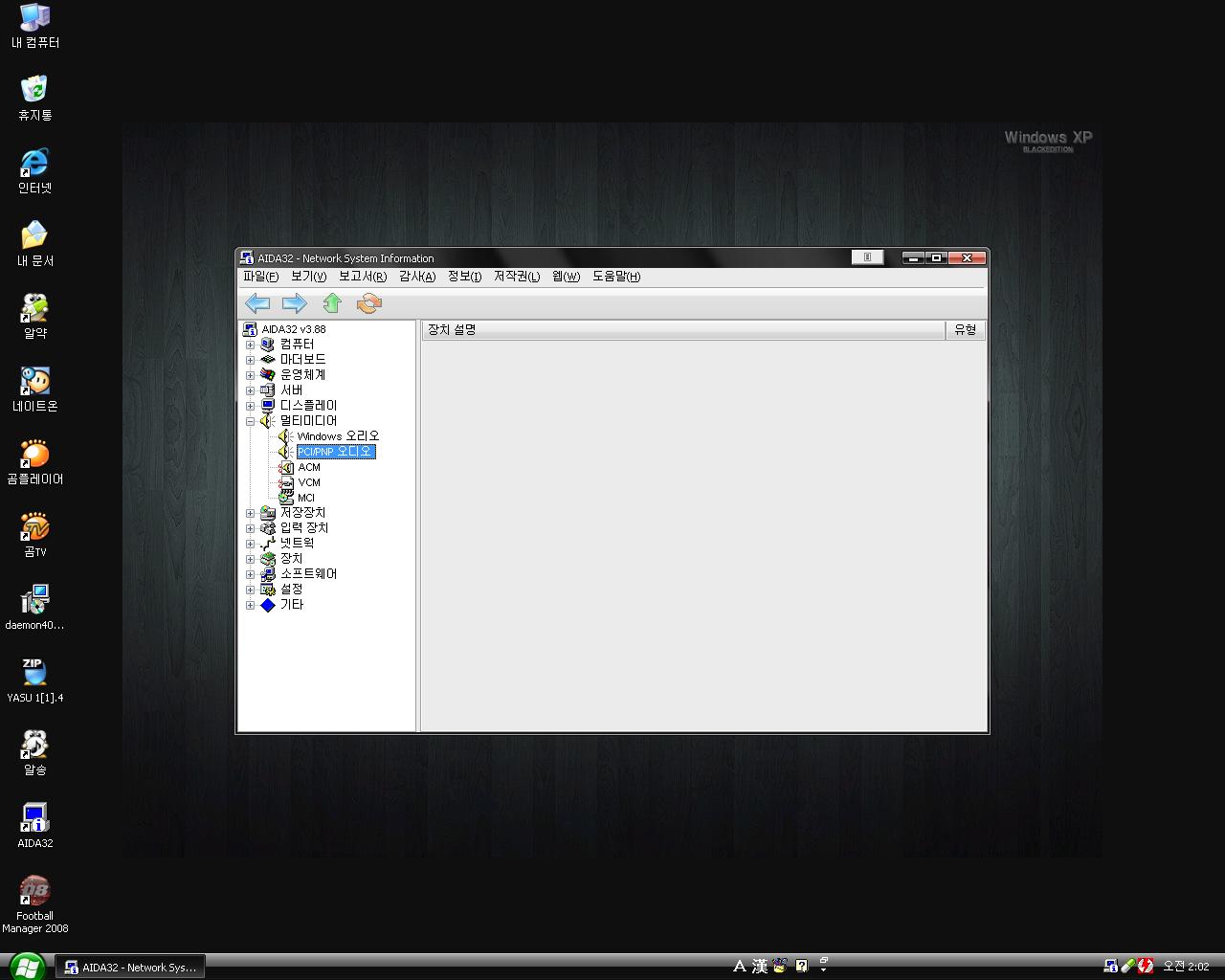Select the 컴퓨터 tree icon
This screenshot has height=980, width=1225.
click(268, 345)
